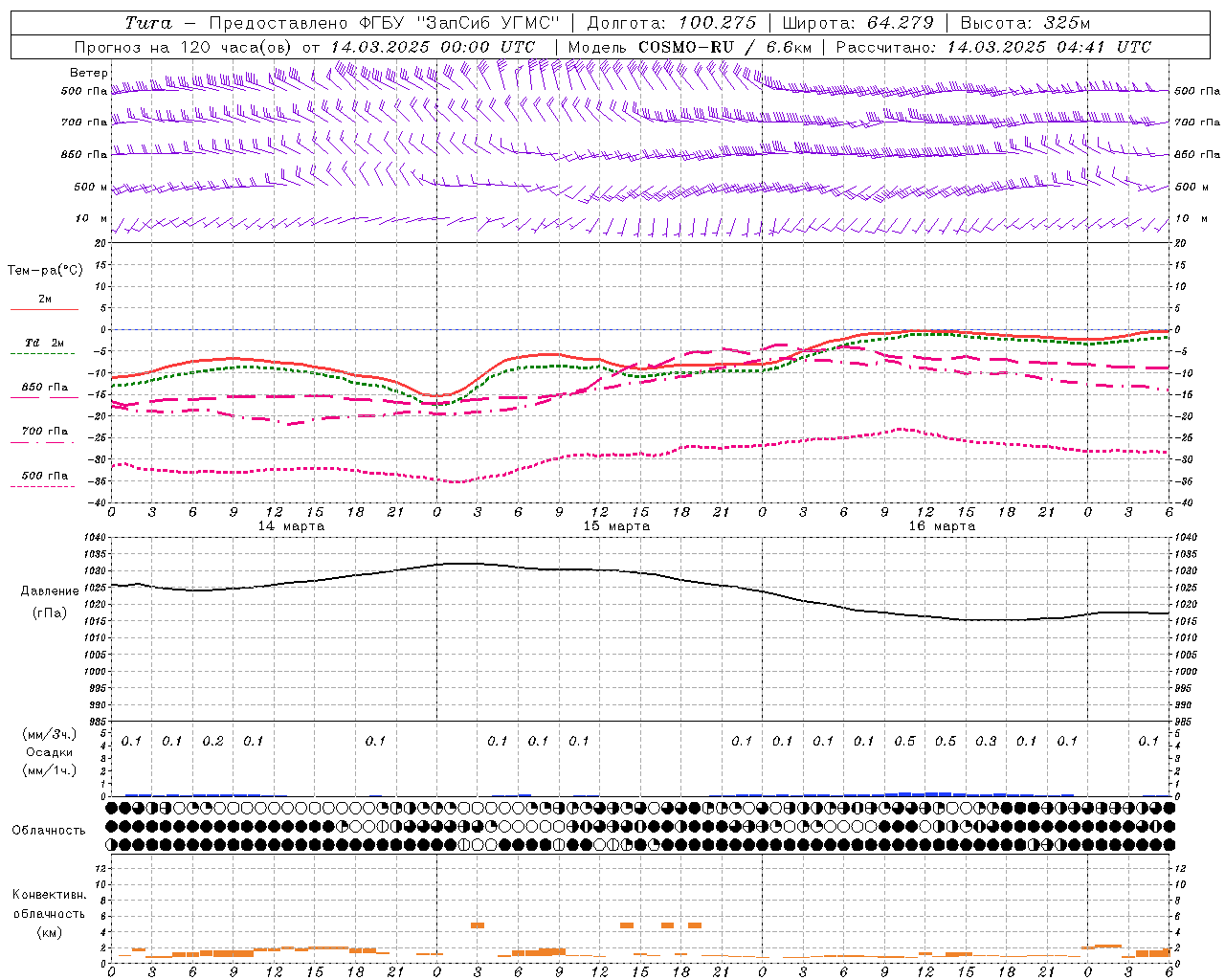This screenshot has width=1225, height=980.
Task: Click the "Осадки" precipitation label
Action: pos(50,752)
